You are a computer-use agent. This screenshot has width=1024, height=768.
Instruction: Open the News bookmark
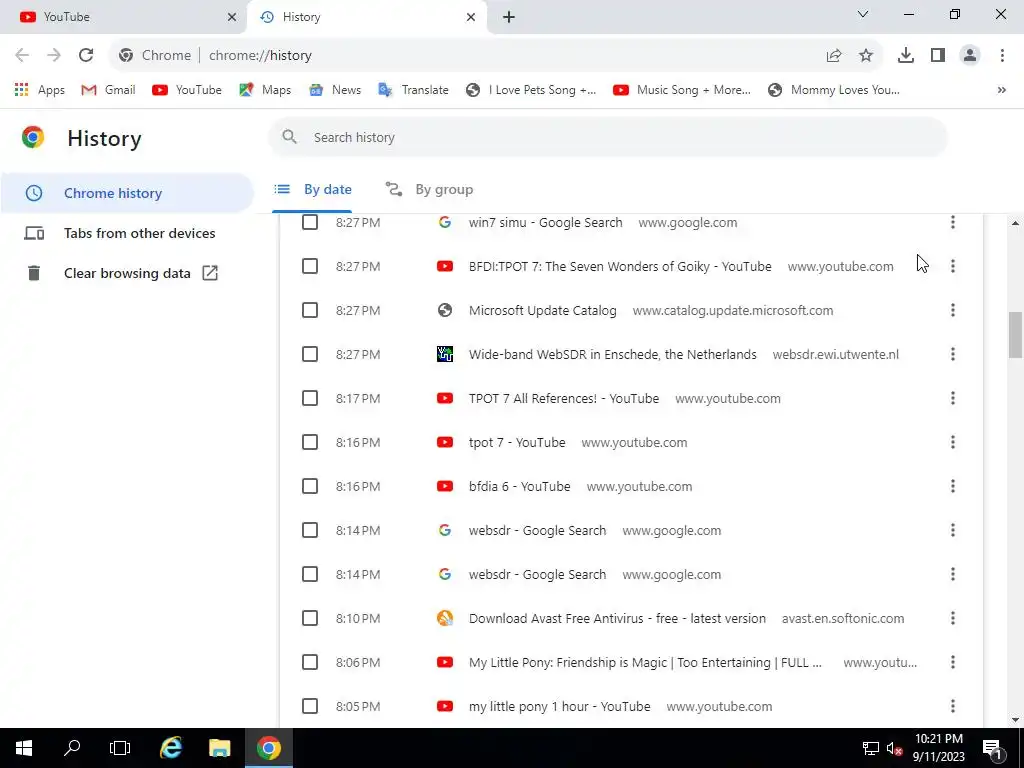pyautogui.click(x=335, y=90)
